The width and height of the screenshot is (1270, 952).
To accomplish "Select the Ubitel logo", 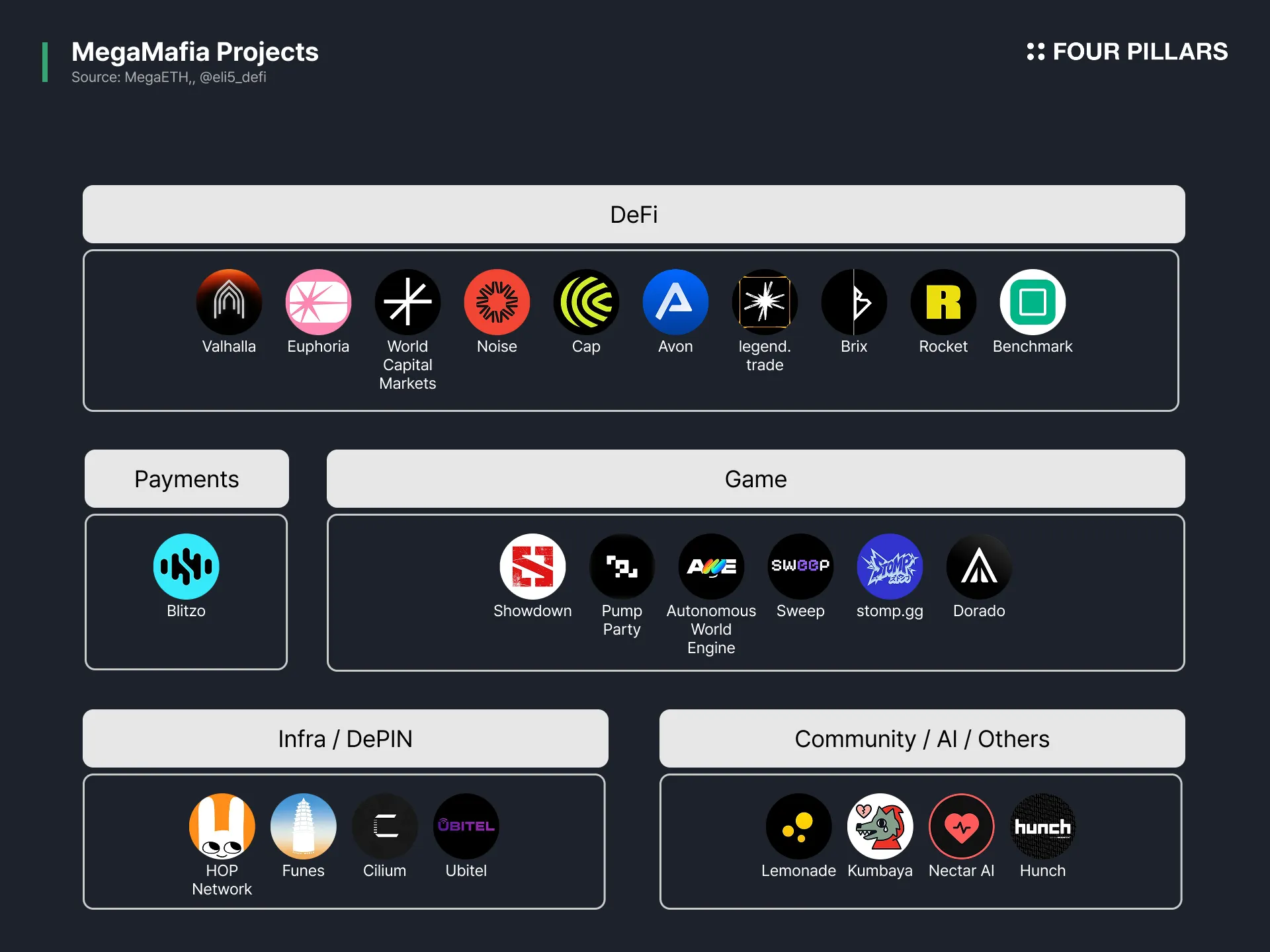I will click(466, 826).
